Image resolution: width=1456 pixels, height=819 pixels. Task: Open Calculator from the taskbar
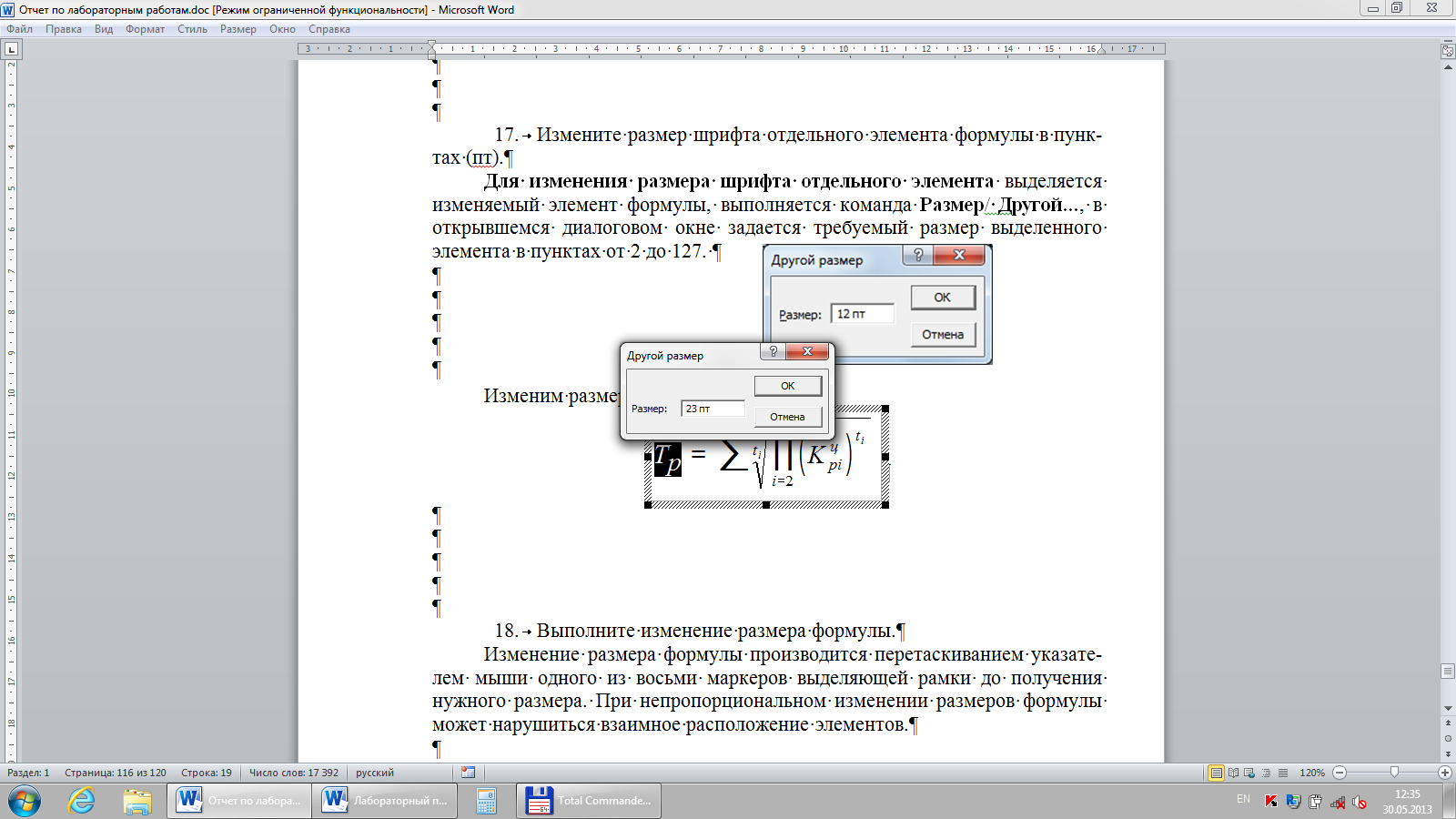point(486,801)
